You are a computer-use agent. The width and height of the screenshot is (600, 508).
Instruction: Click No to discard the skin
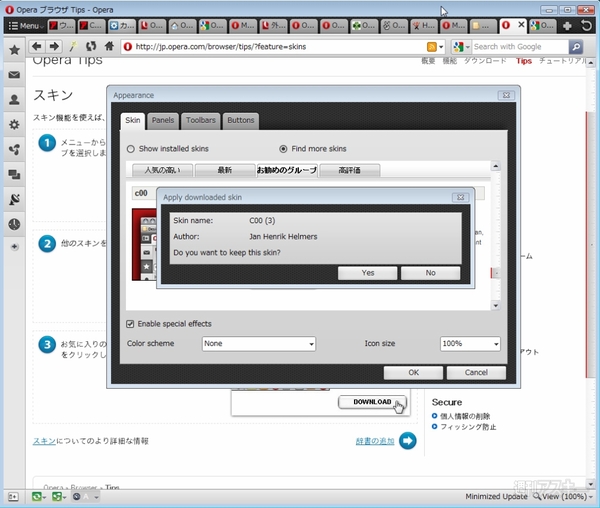[x=430, y=273]
